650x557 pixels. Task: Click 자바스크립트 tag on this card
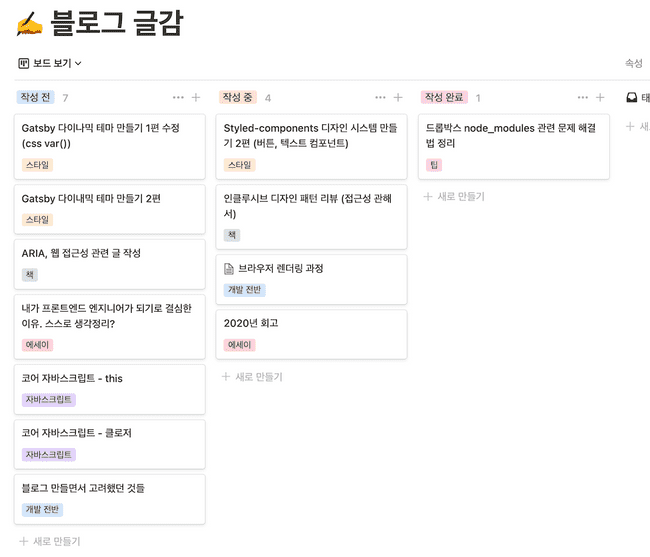[x=49, y=400]
